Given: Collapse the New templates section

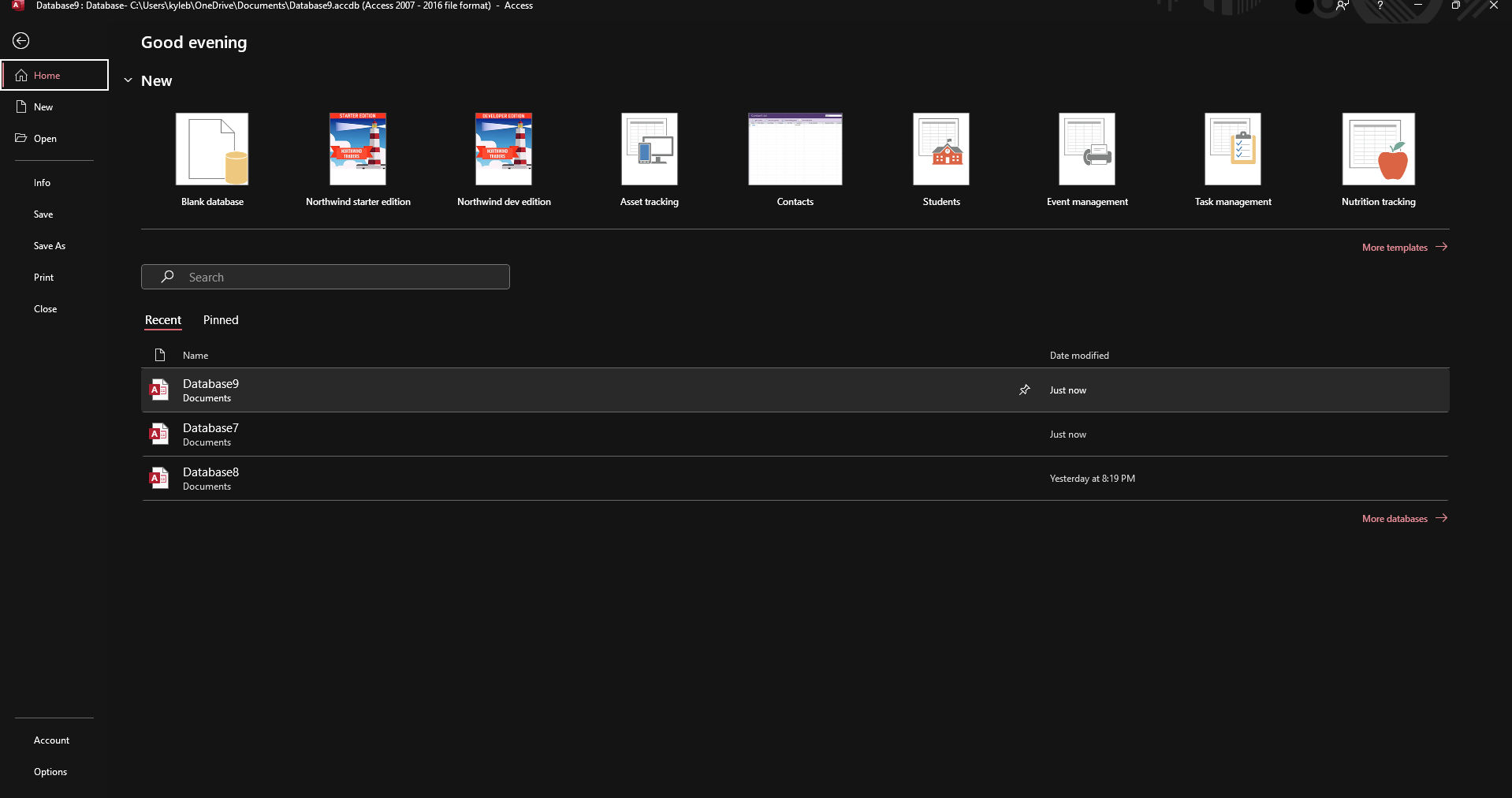Looking at the screenshot, I should point(128,80).
